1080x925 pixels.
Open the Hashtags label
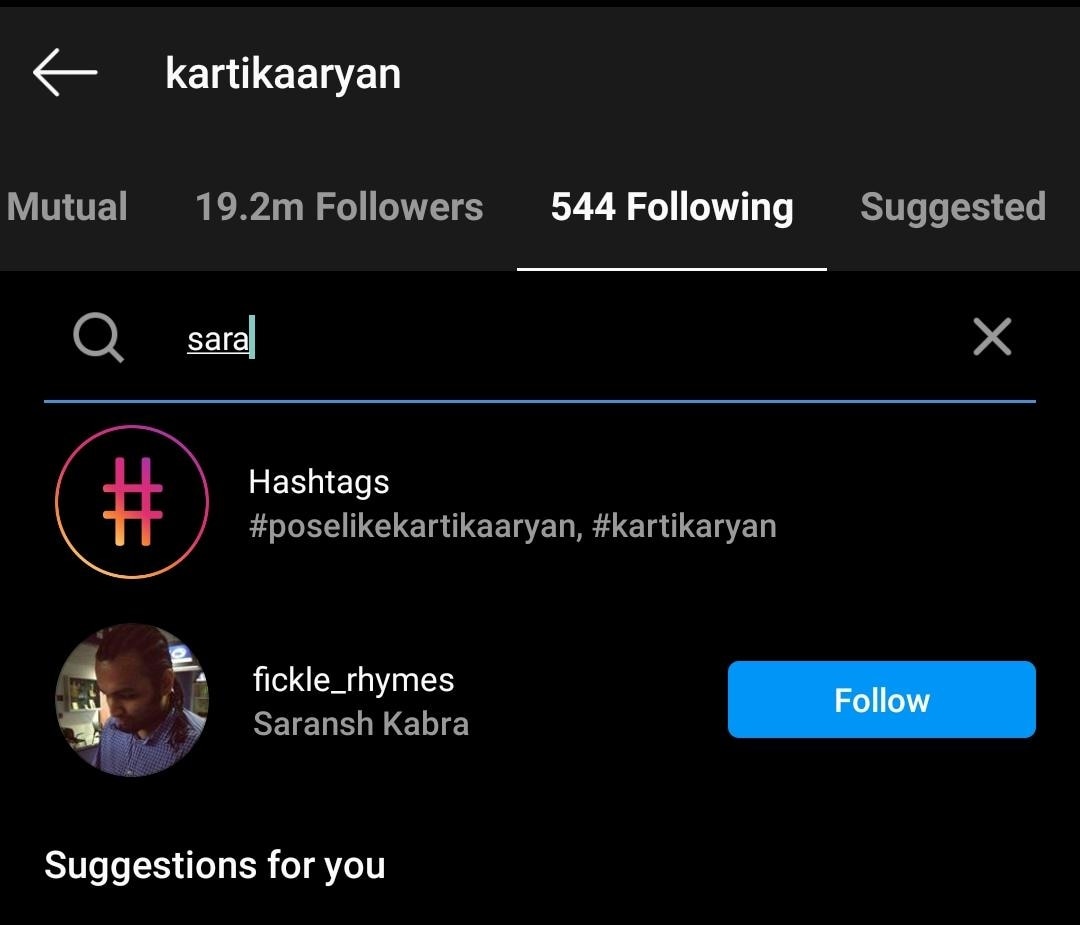tap(318, 482)
